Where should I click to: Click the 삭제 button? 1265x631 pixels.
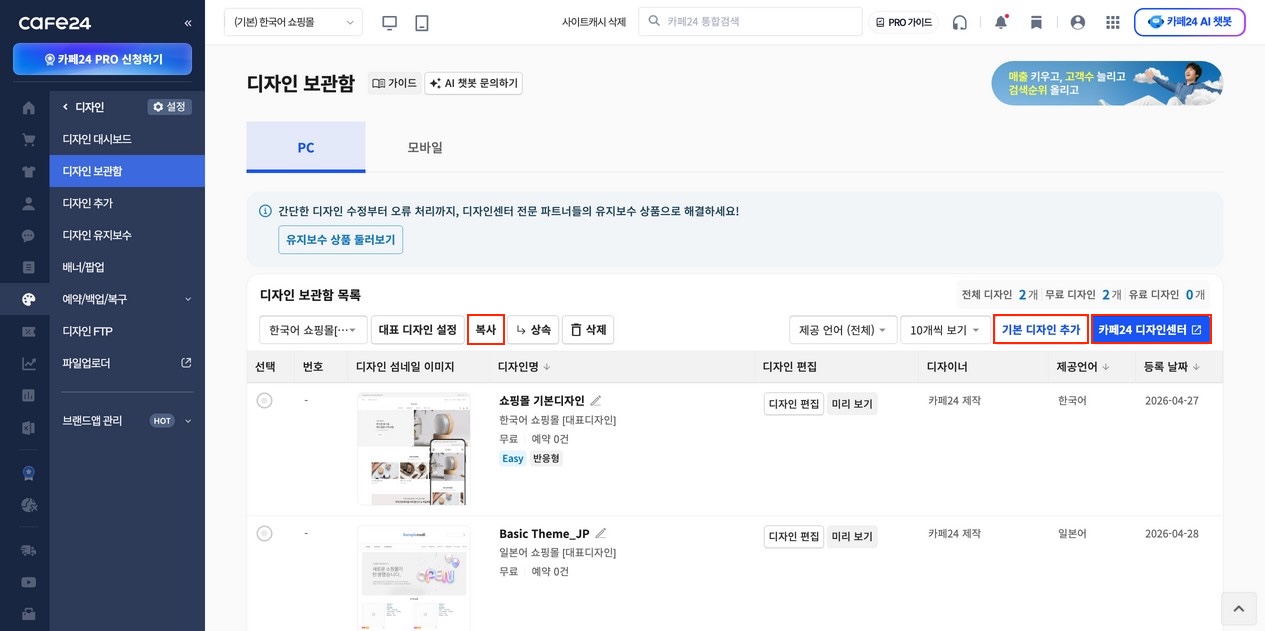pyautogui.click(x=588, y=330)
